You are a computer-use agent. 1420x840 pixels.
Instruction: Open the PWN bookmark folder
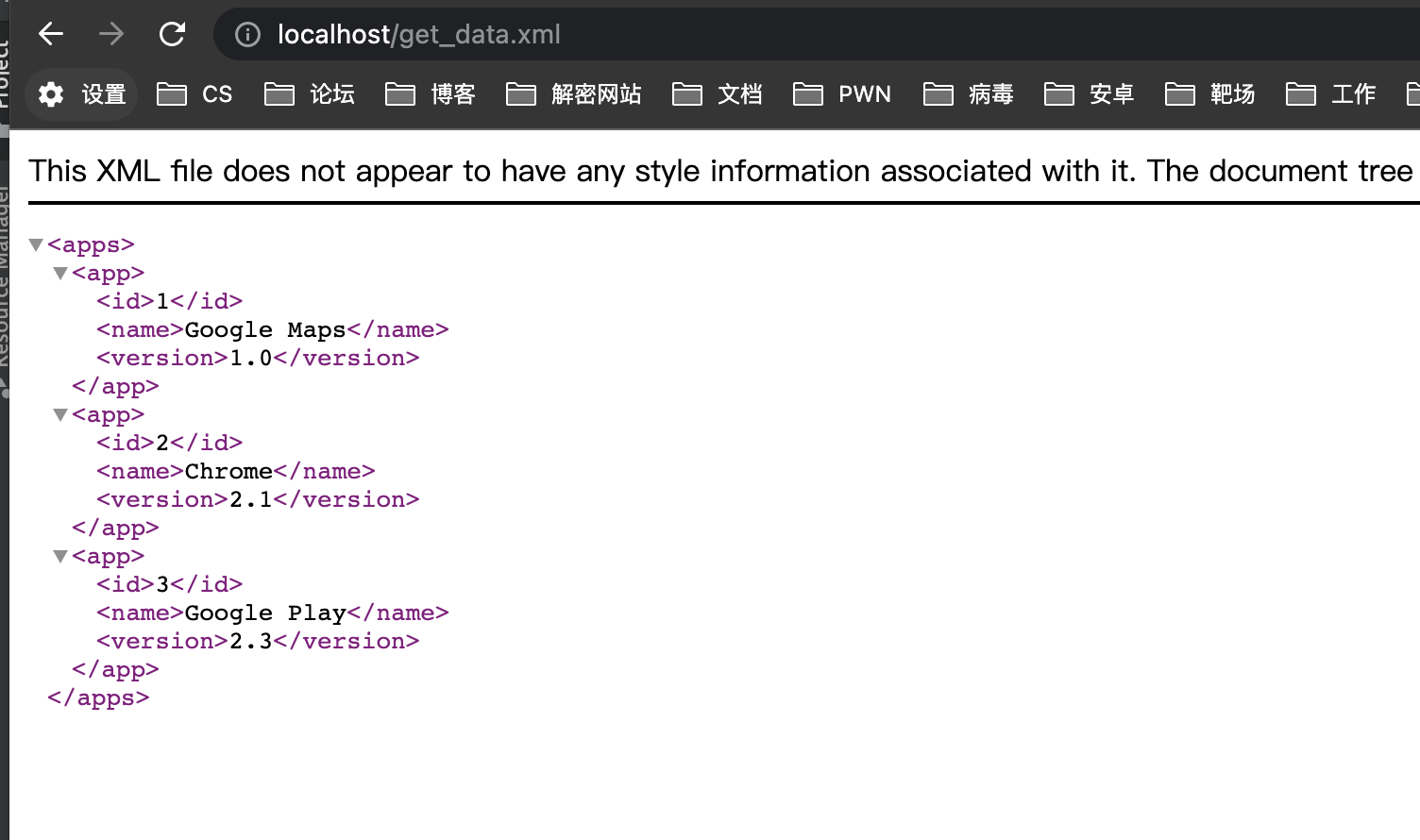click(x=842, y=94)
